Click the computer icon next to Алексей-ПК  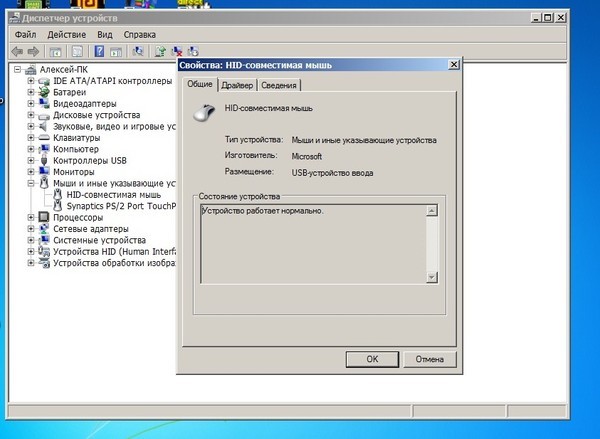tap(31, 70)
